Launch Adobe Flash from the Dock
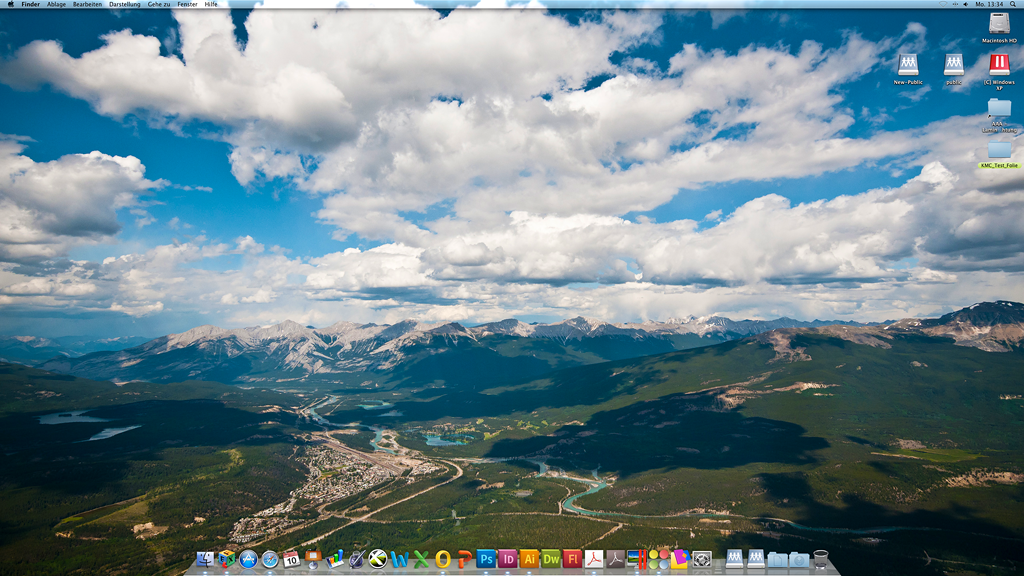This screenshot has height=576, width=1024. click(x=572, y=559)
